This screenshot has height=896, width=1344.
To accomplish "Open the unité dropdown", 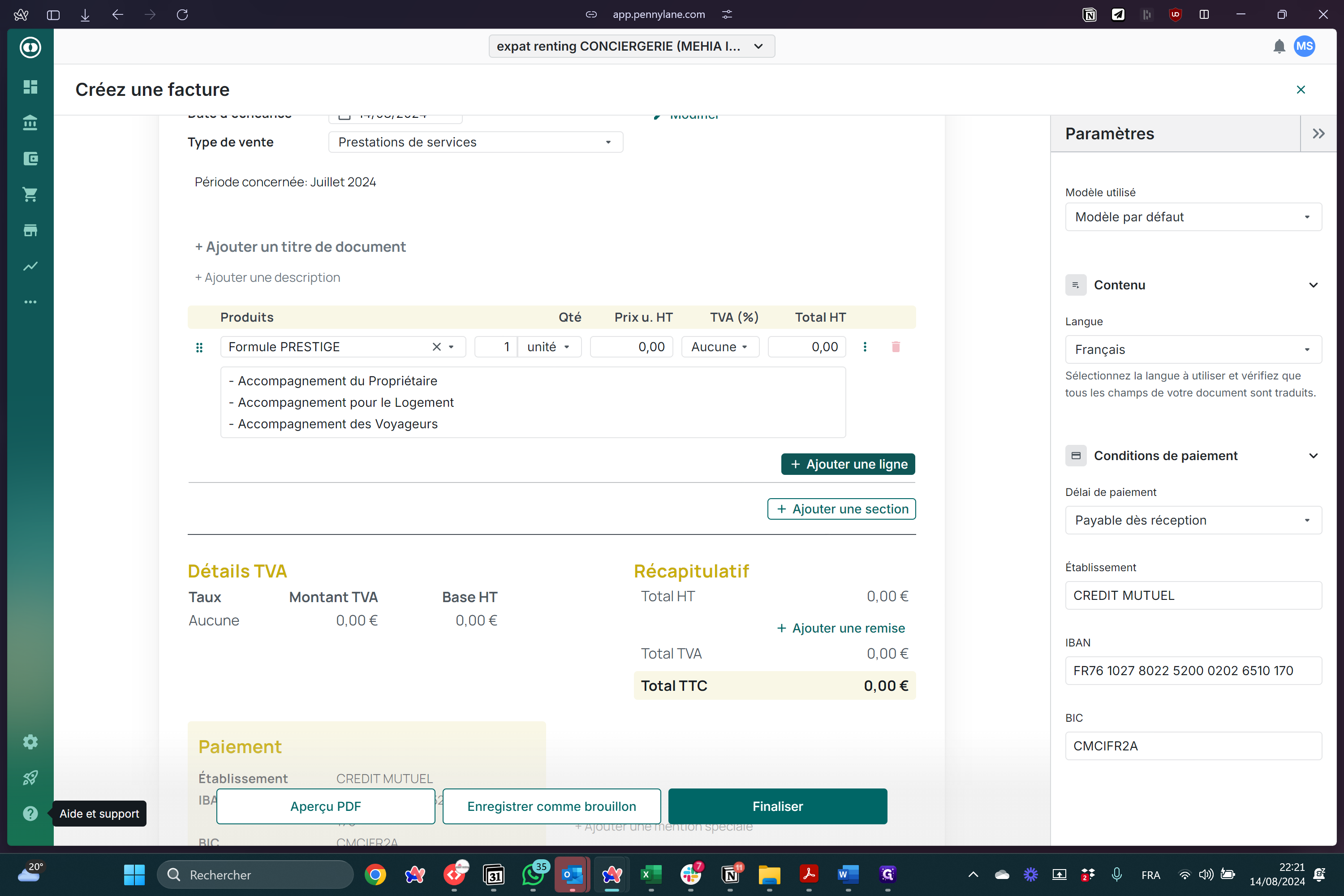I will (x=549, y=347).
